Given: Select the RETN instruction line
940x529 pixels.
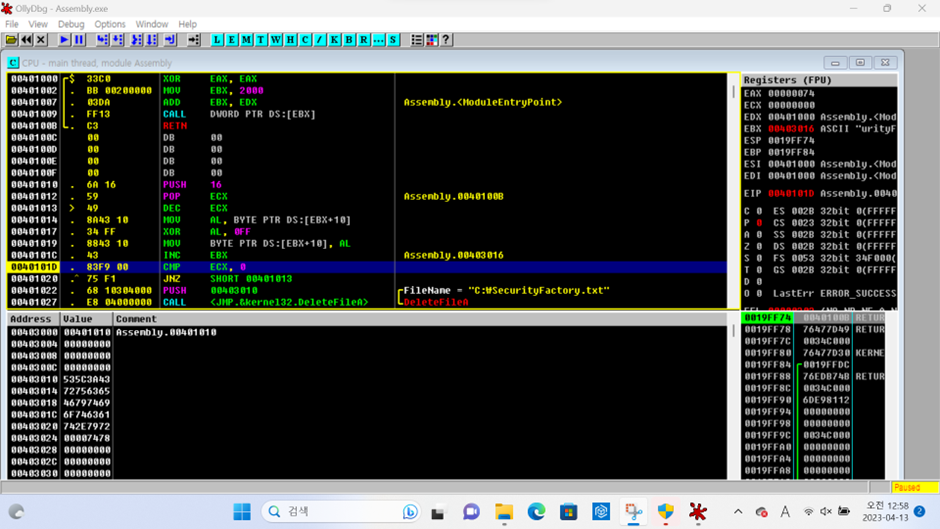Looking at the screenshot, I should coord(367,126).
